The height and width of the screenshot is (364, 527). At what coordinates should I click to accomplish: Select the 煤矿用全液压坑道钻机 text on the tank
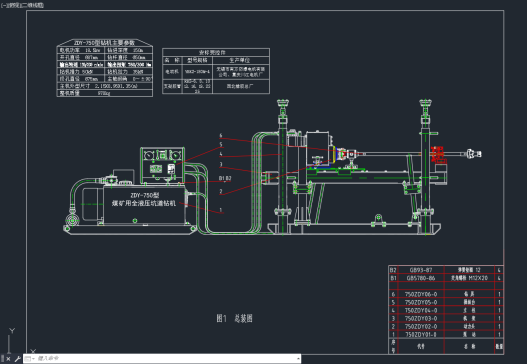[x=144, y=203]
